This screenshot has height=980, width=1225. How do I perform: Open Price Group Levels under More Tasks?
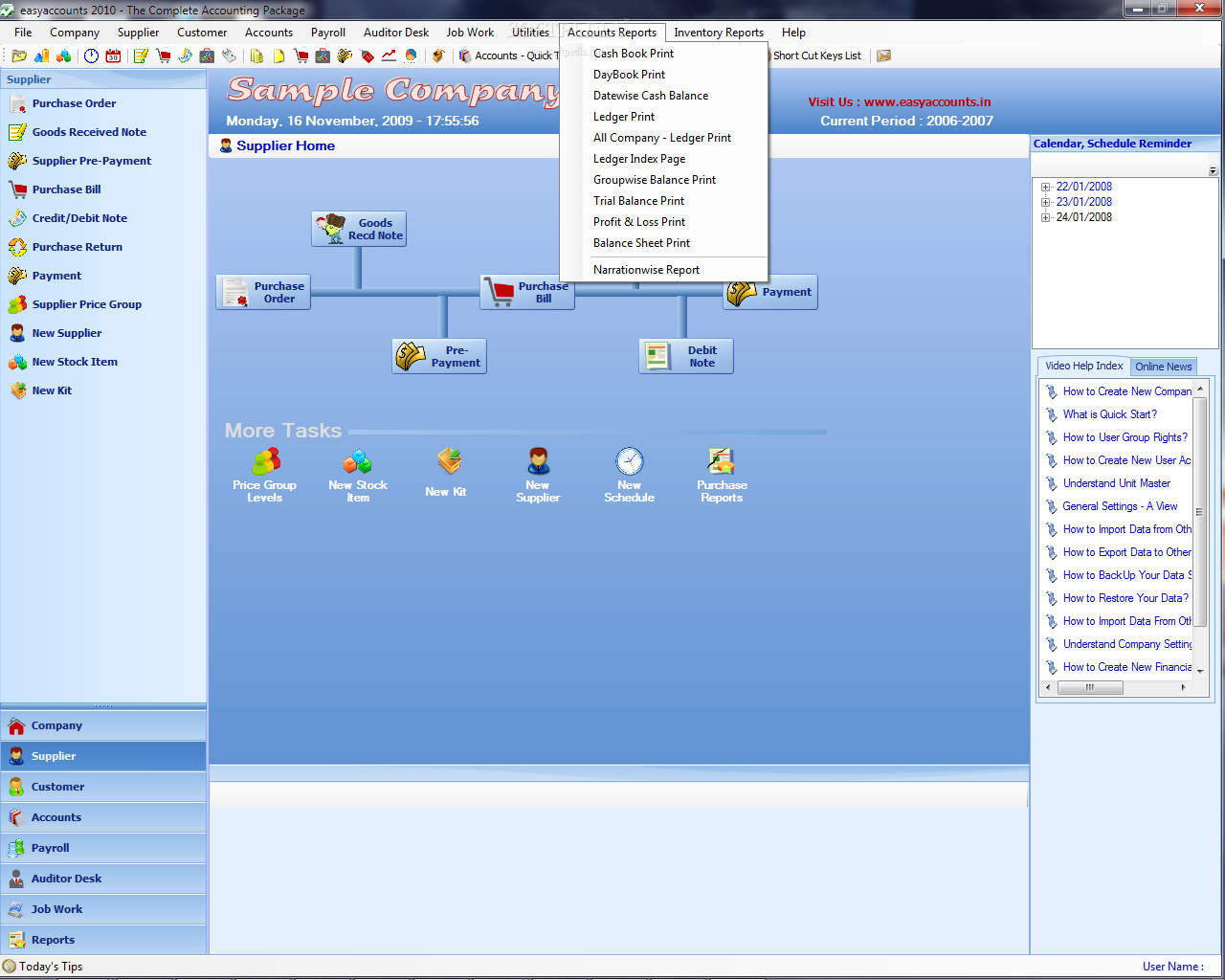coord(265,476)
